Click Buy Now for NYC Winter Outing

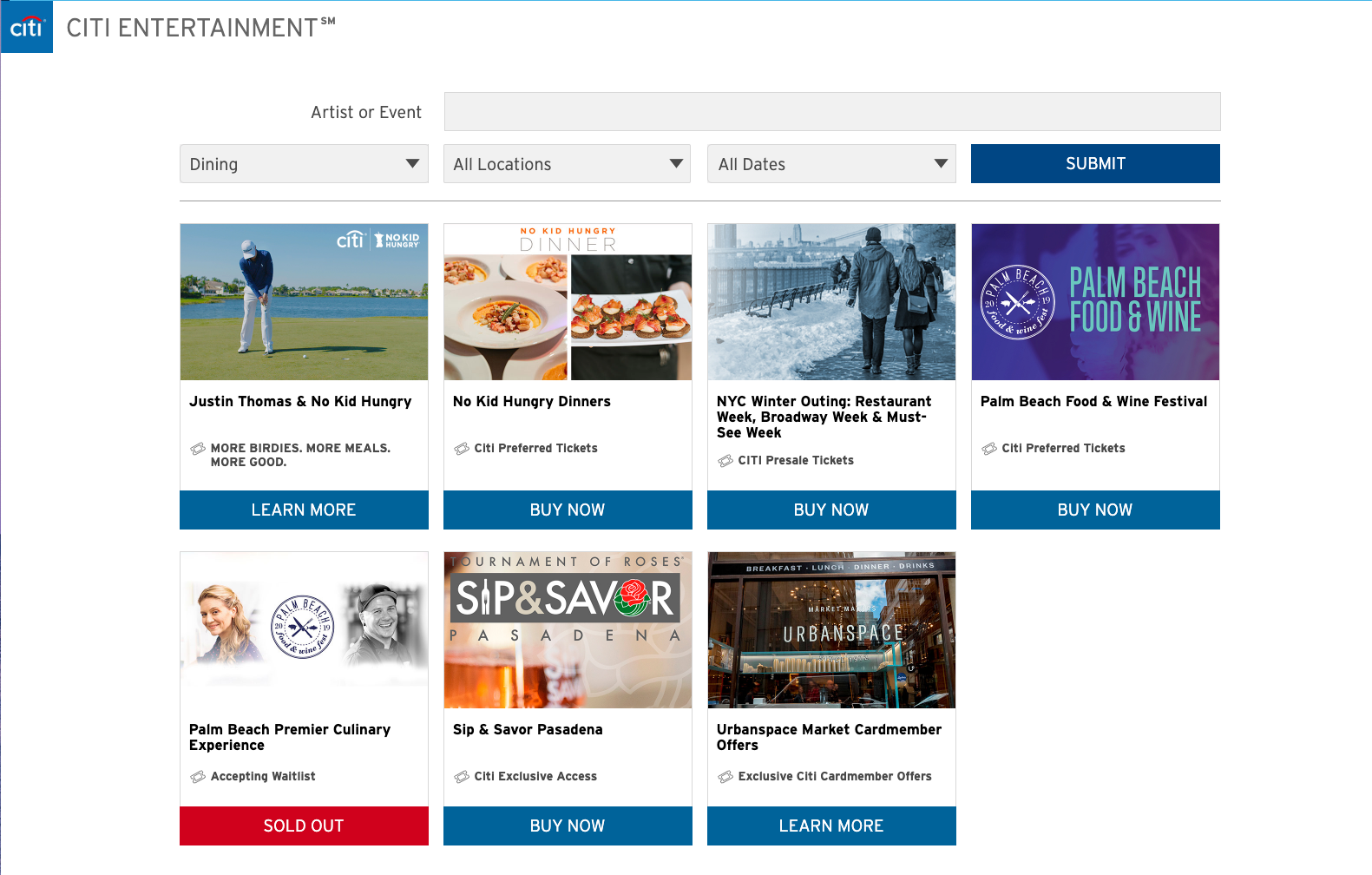[831, 510]
